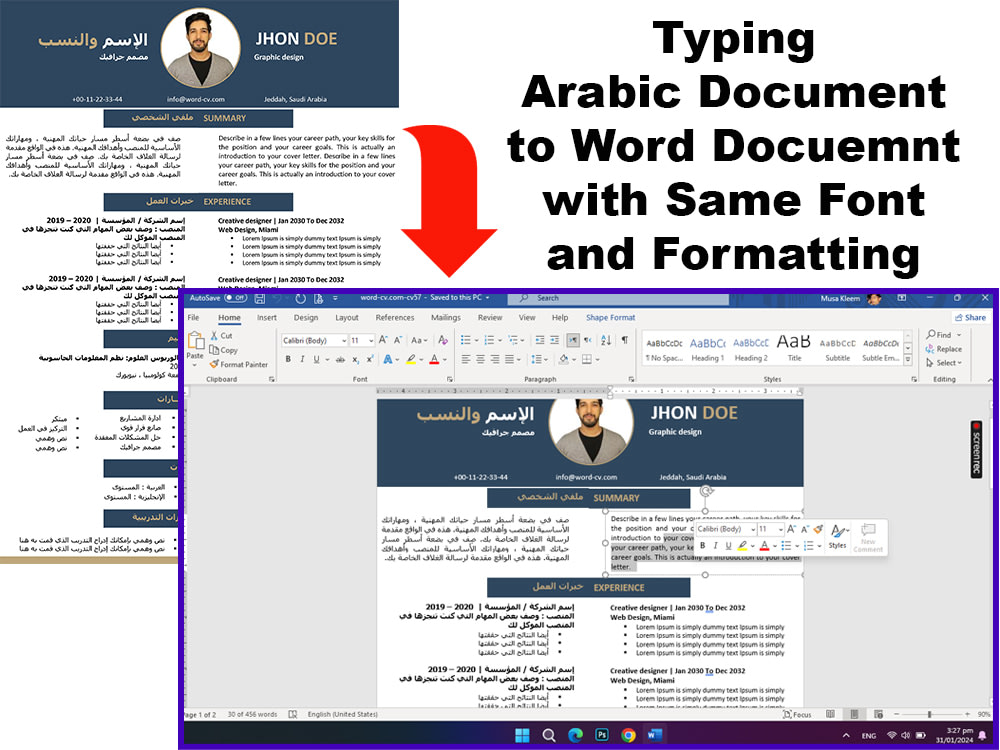Click the Replace icon in Editing group
This screenshot has width=1000, height=750.
pyautogui.click(x=930, y=349)
